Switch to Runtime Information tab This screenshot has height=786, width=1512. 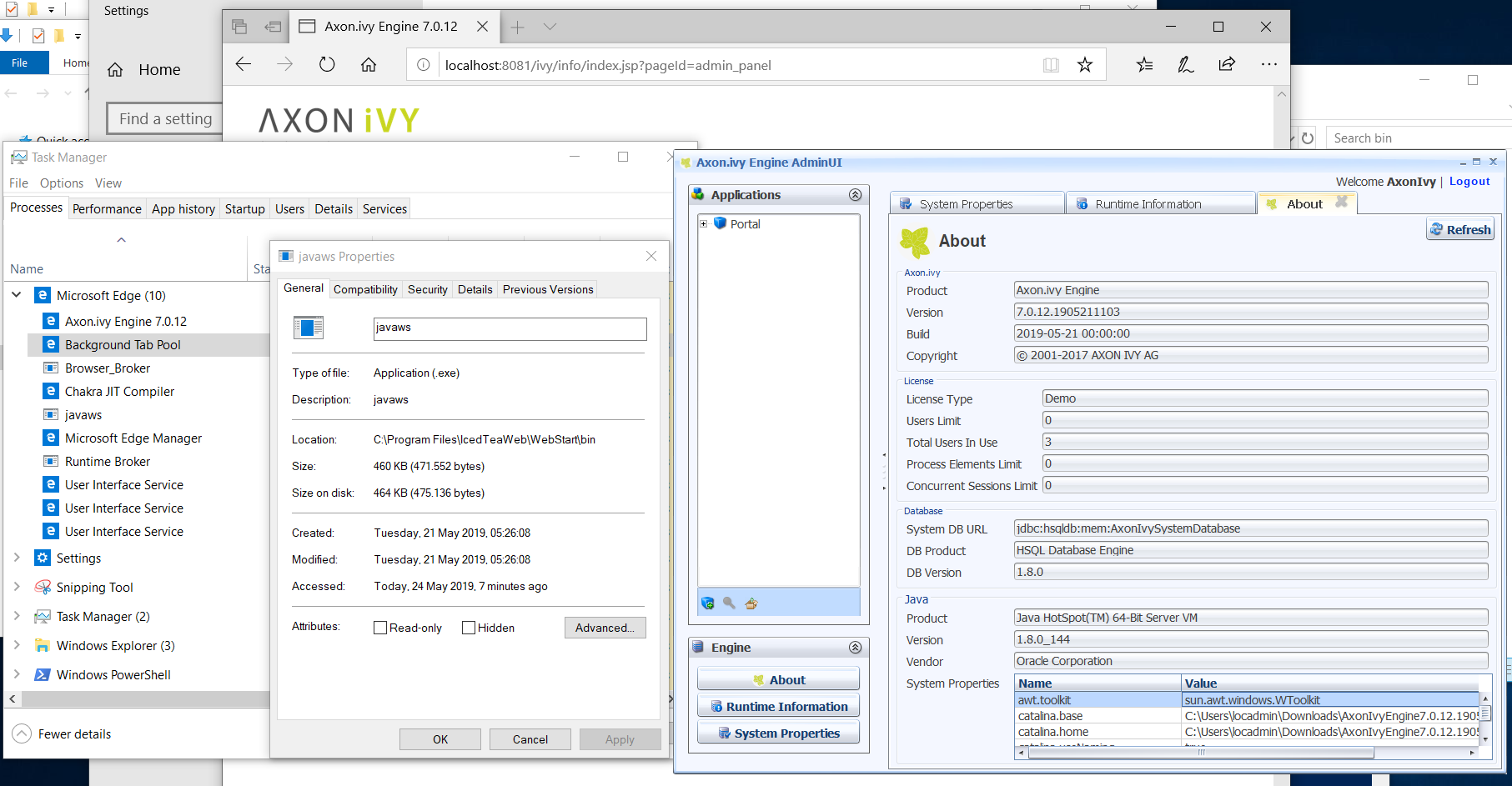click(x=1160, y=203)
